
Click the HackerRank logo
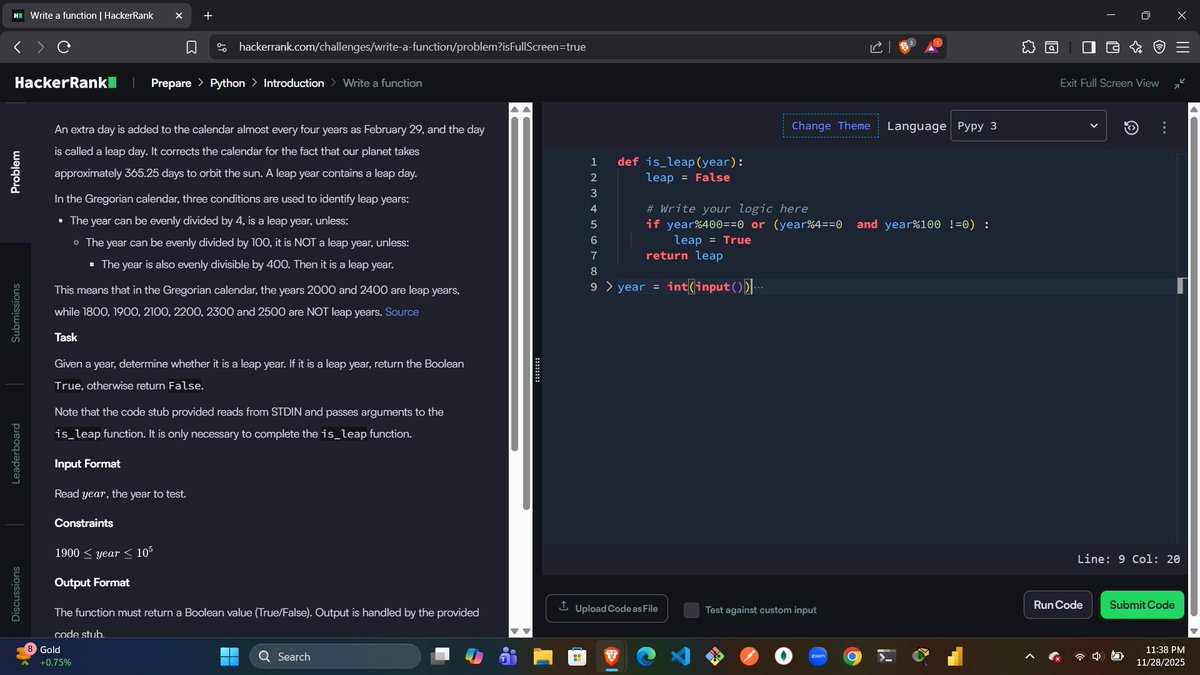click(x=64, y=82)
